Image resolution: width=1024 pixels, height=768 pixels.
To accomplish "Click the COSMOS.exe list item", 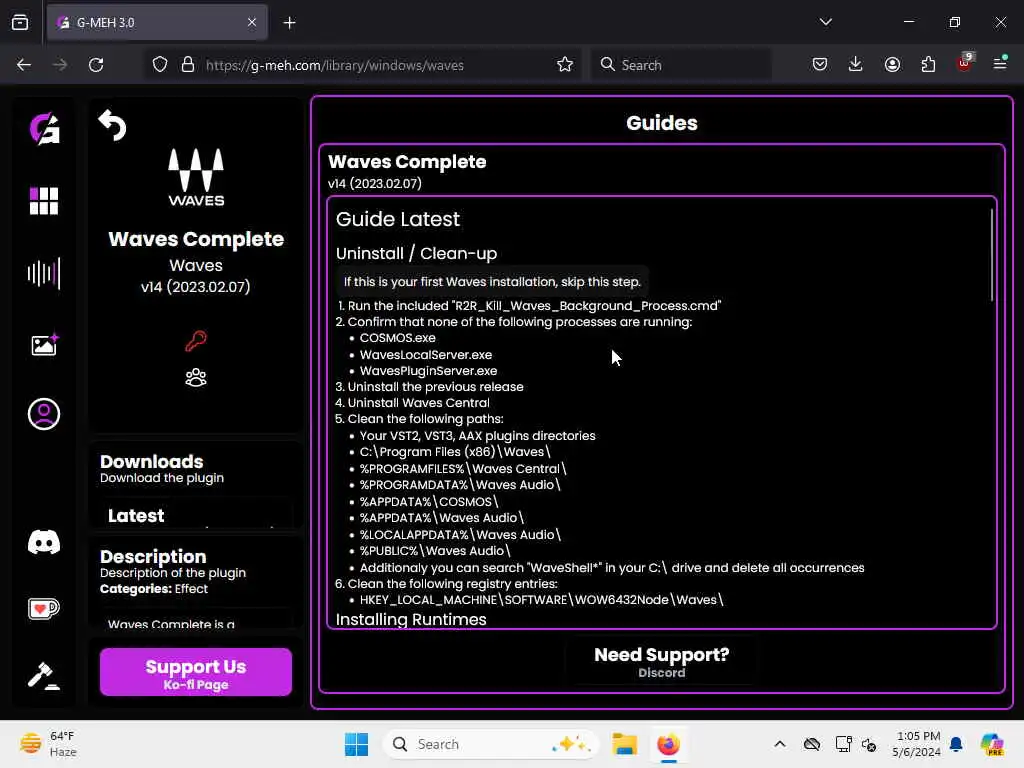I will click(x=397, y=338).
